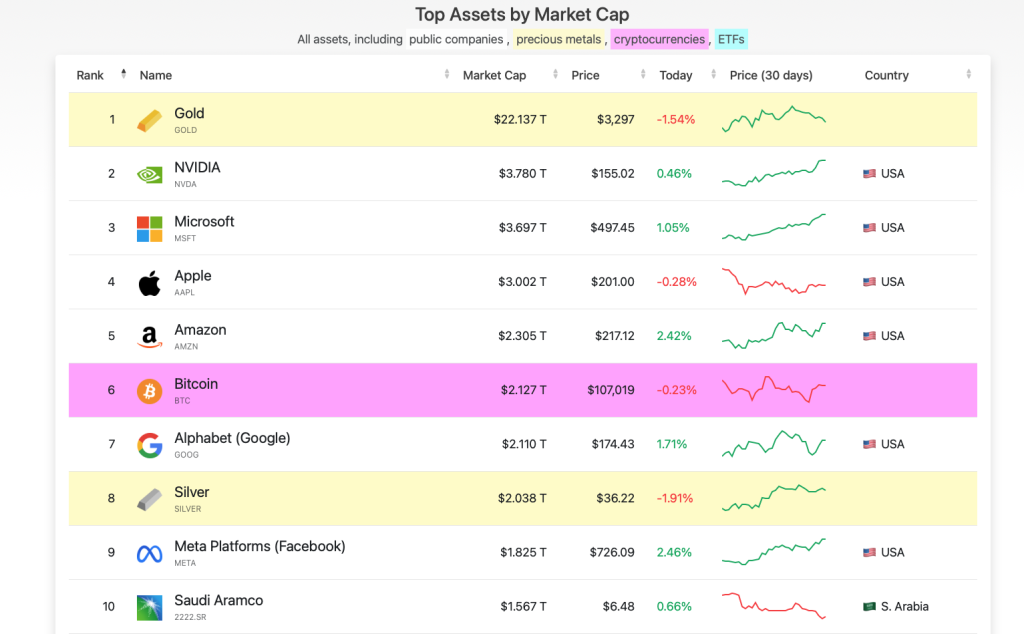Open the Microsoft company page
The image size is (1024, 634).
(x=204, y=222)
